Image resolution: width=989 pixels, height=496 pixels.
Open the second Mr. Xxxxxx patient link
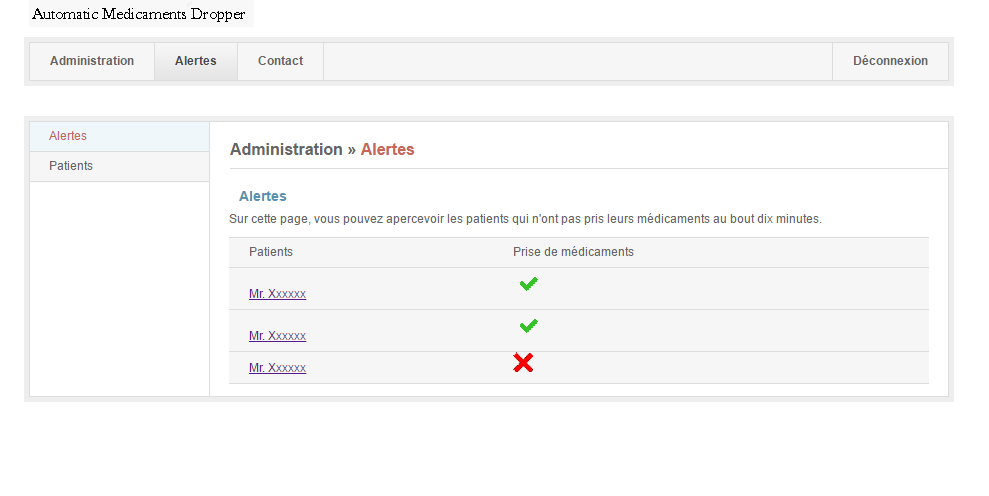click(277, 336)
